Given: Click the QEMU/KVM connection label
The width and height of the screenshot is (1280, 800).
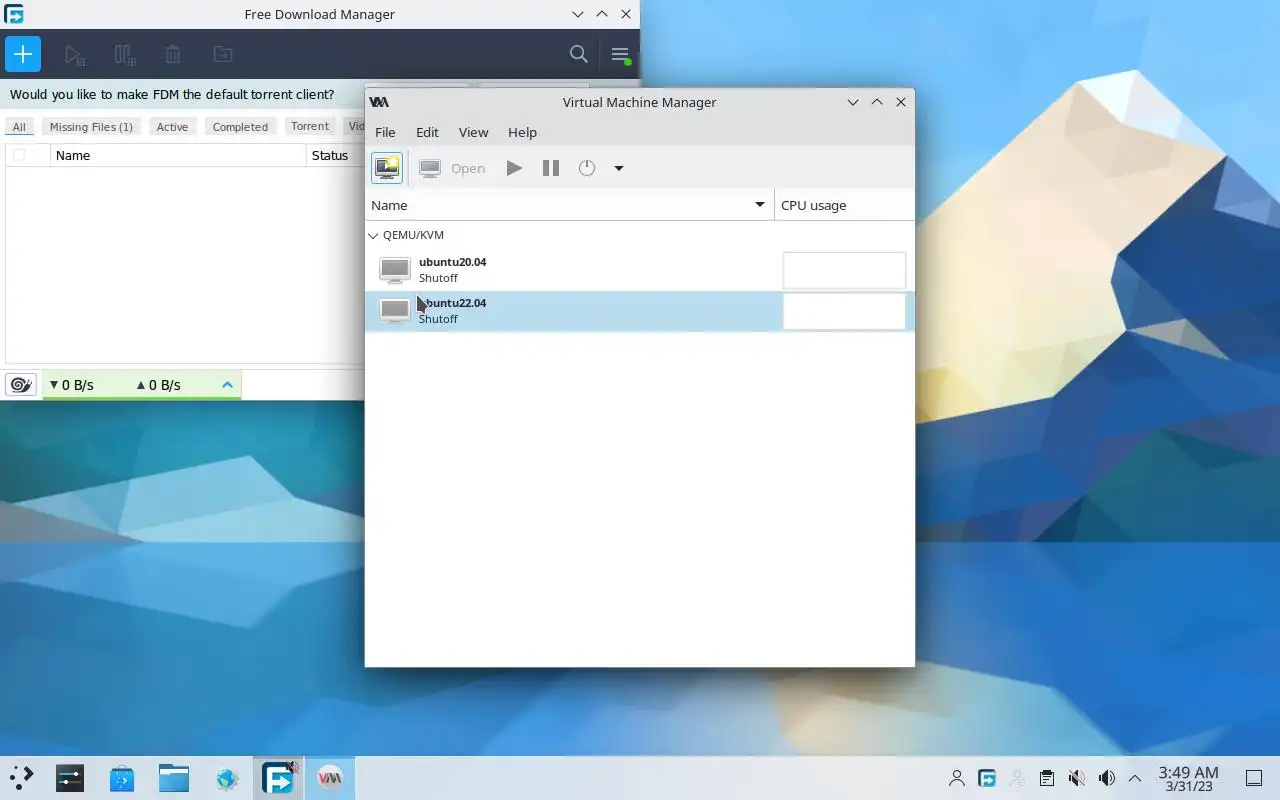Looking at the screenshot, I should [413, 236].
